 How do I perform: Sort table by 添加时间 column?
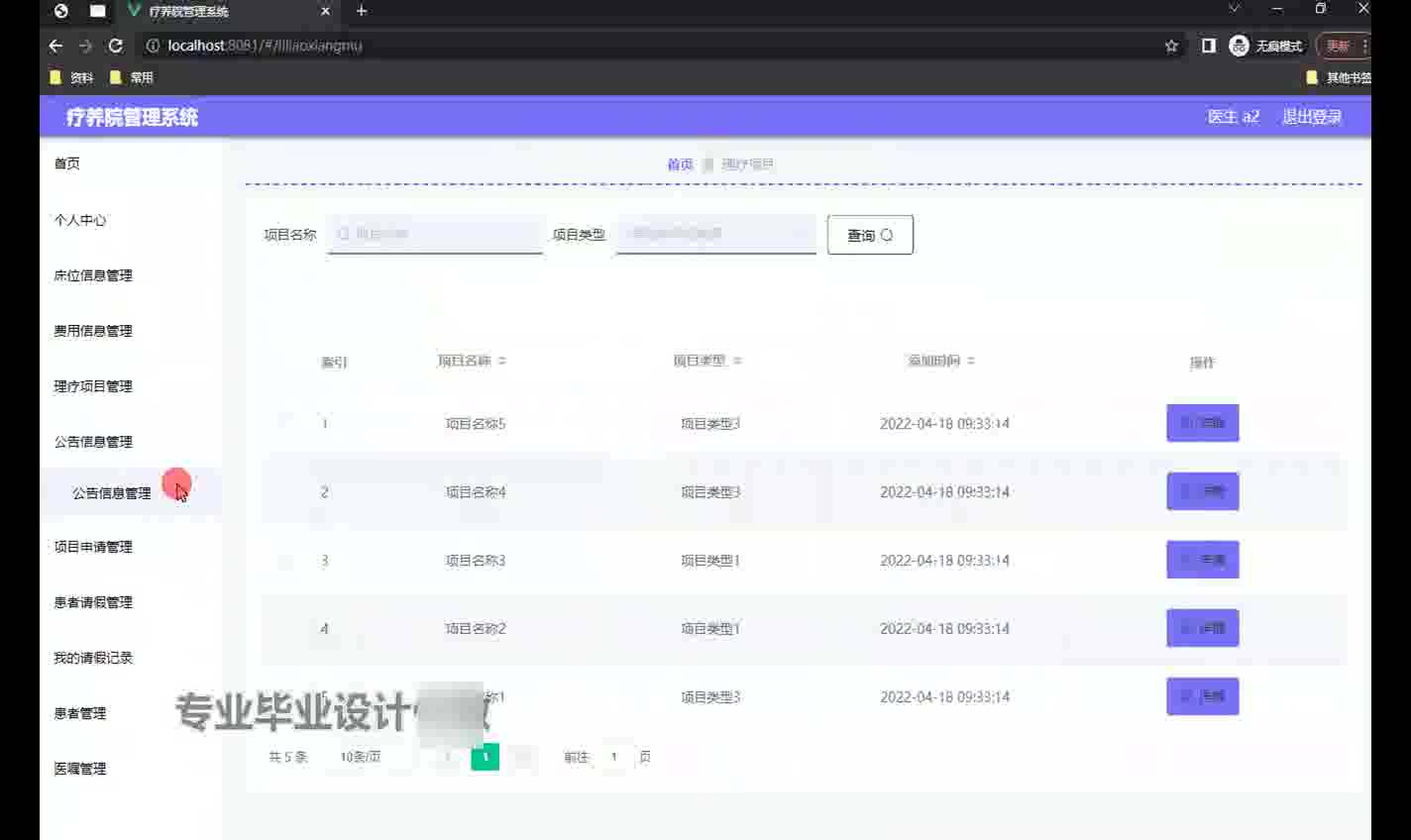point(971,361)
